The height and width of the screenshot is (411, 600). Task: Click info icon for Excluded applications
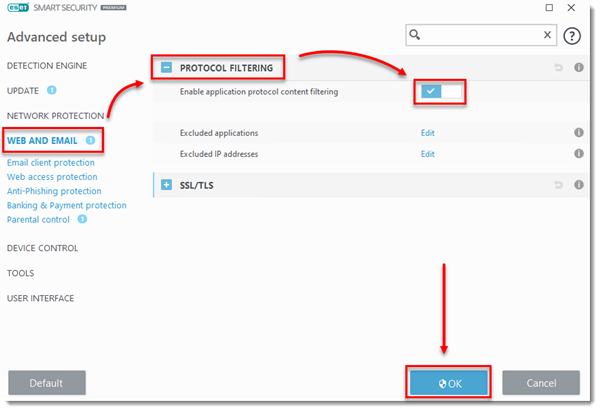(579, 133)
